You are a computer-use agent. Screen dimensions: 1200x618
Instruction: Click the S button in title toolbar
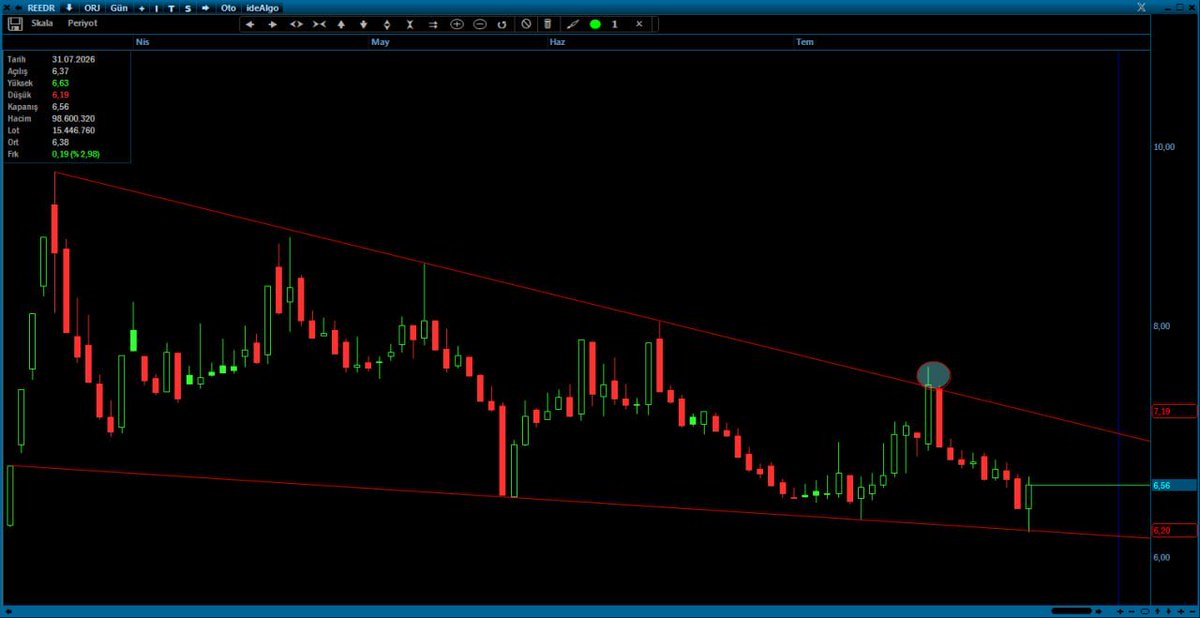187,7
